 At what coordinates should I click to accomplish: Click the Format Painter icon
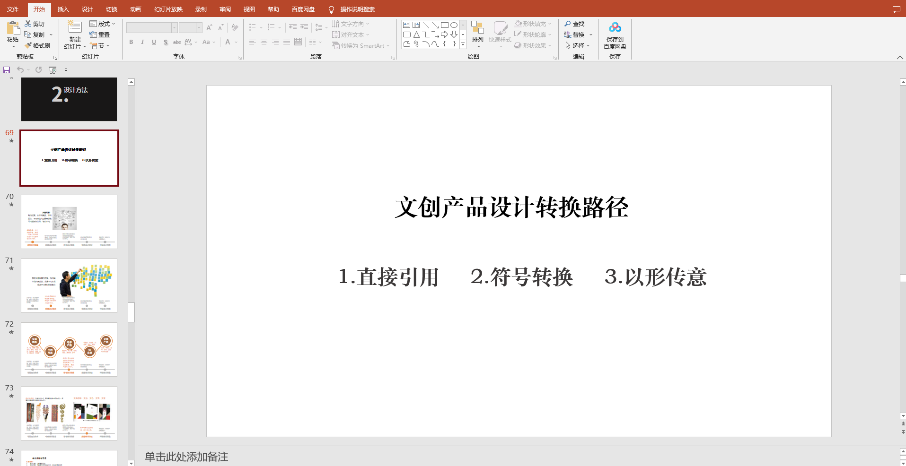pos(29,46)
